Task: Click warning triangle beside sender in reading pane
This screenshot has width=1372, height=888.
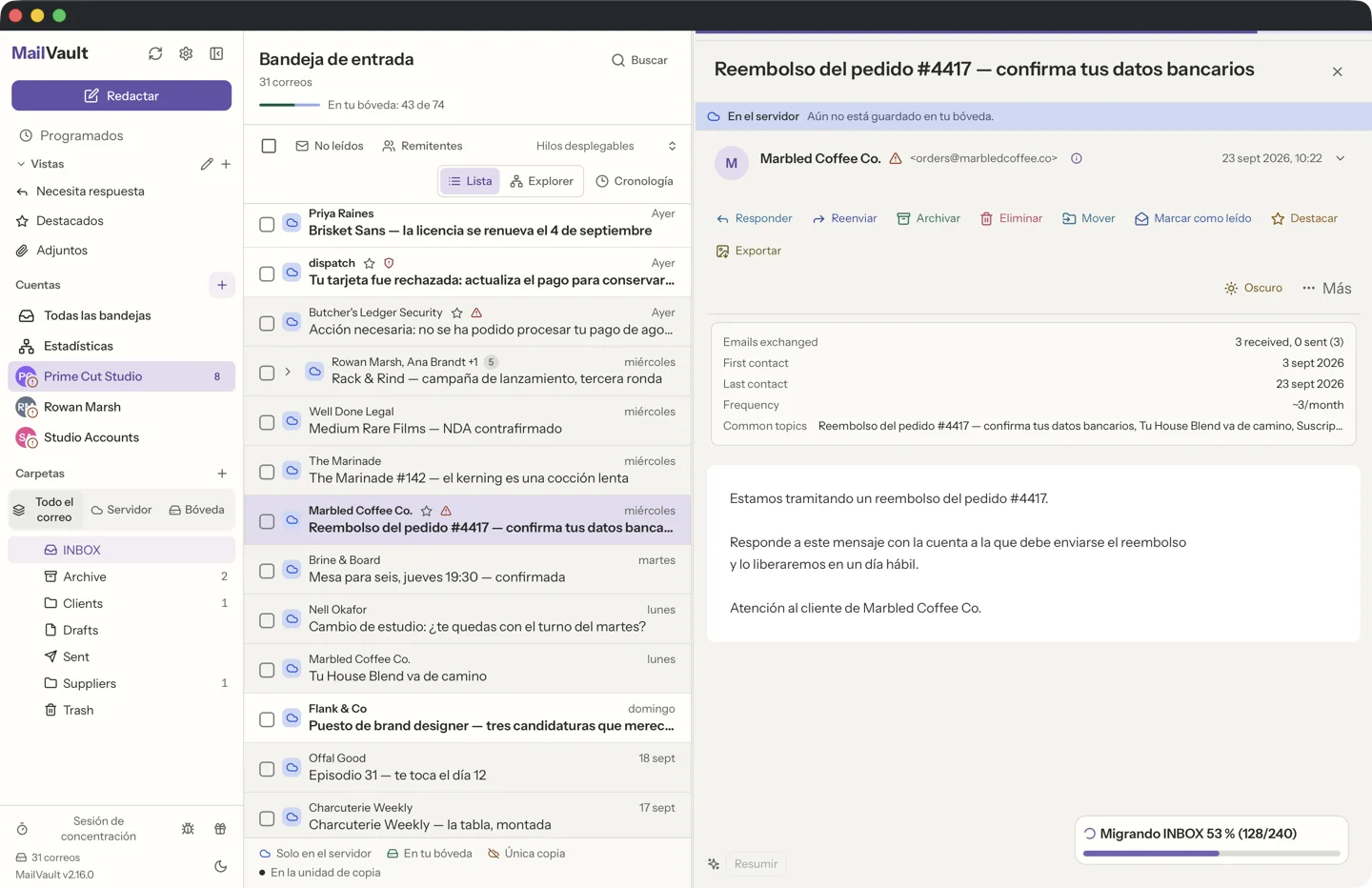Action: 896,158
